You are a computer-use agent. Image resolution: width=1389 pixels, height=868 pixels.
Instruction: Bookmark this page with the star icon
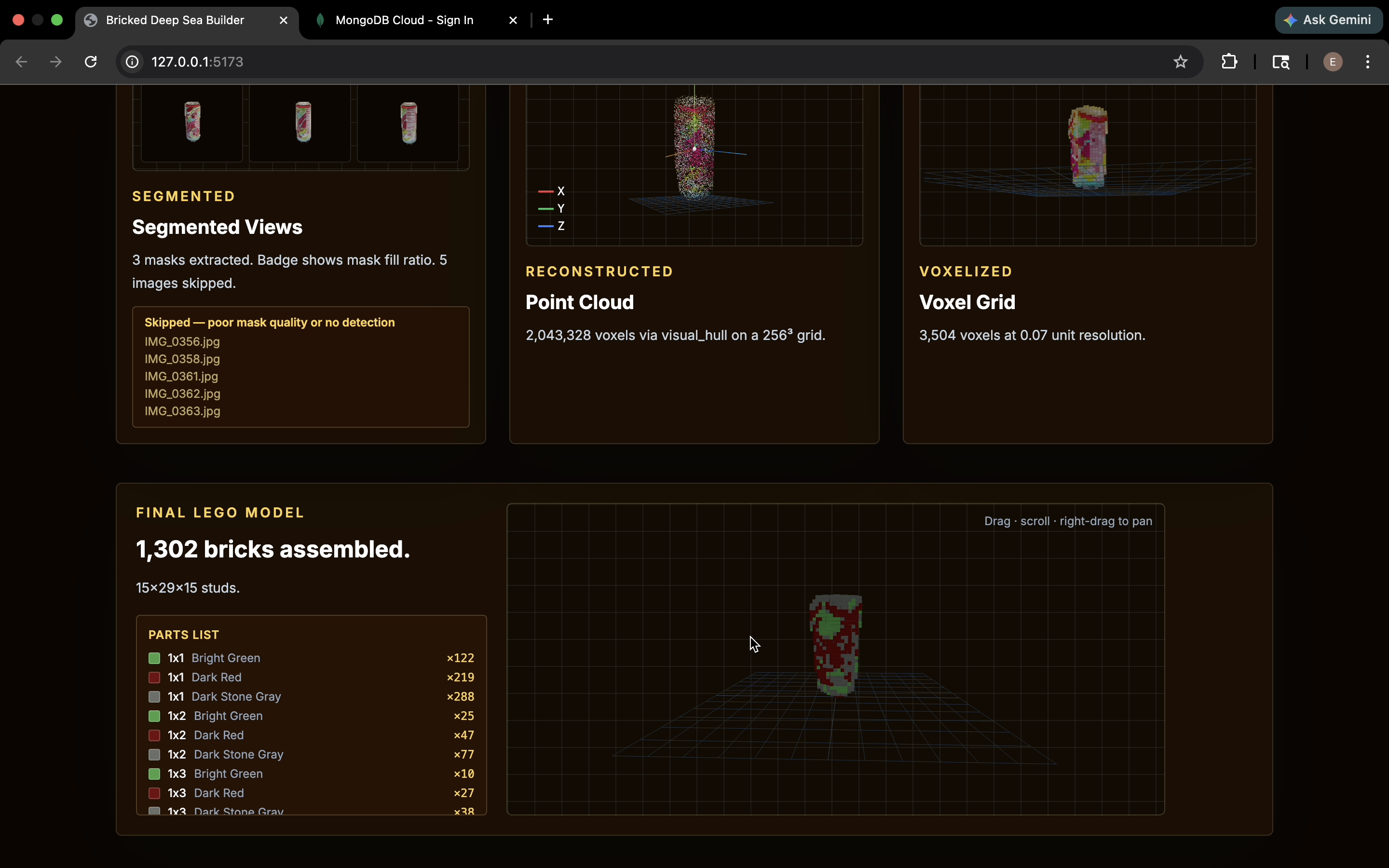(x=1180, y=61)
